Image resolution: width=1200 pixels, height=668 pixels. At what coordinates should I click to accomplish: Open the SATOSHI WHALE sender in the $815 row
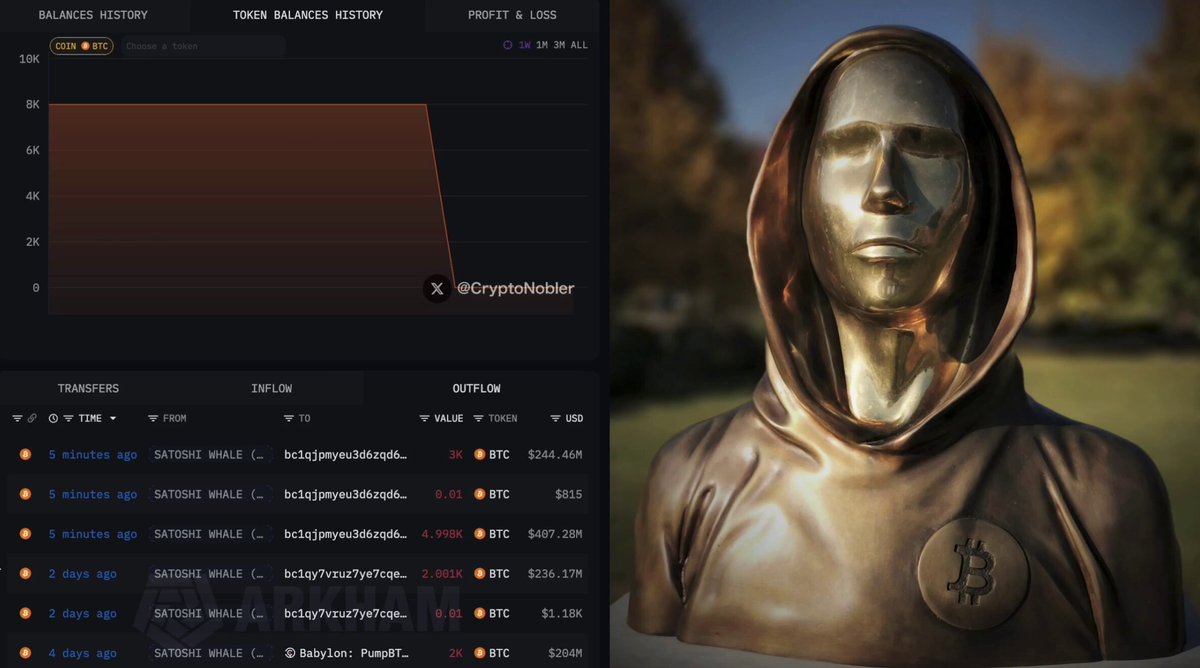(210, 494)
